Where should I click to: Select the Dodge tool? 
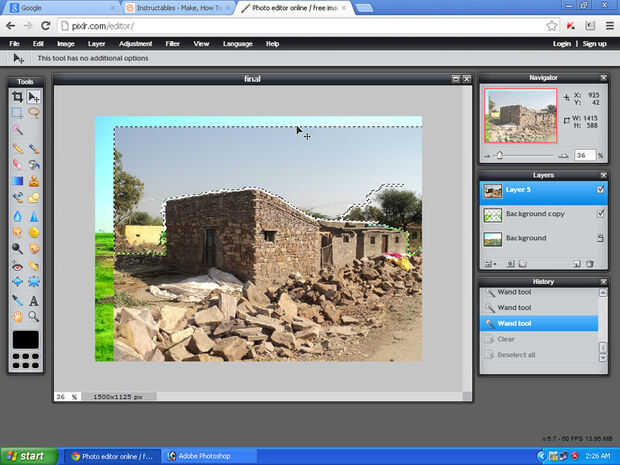[x=17, y=248]
